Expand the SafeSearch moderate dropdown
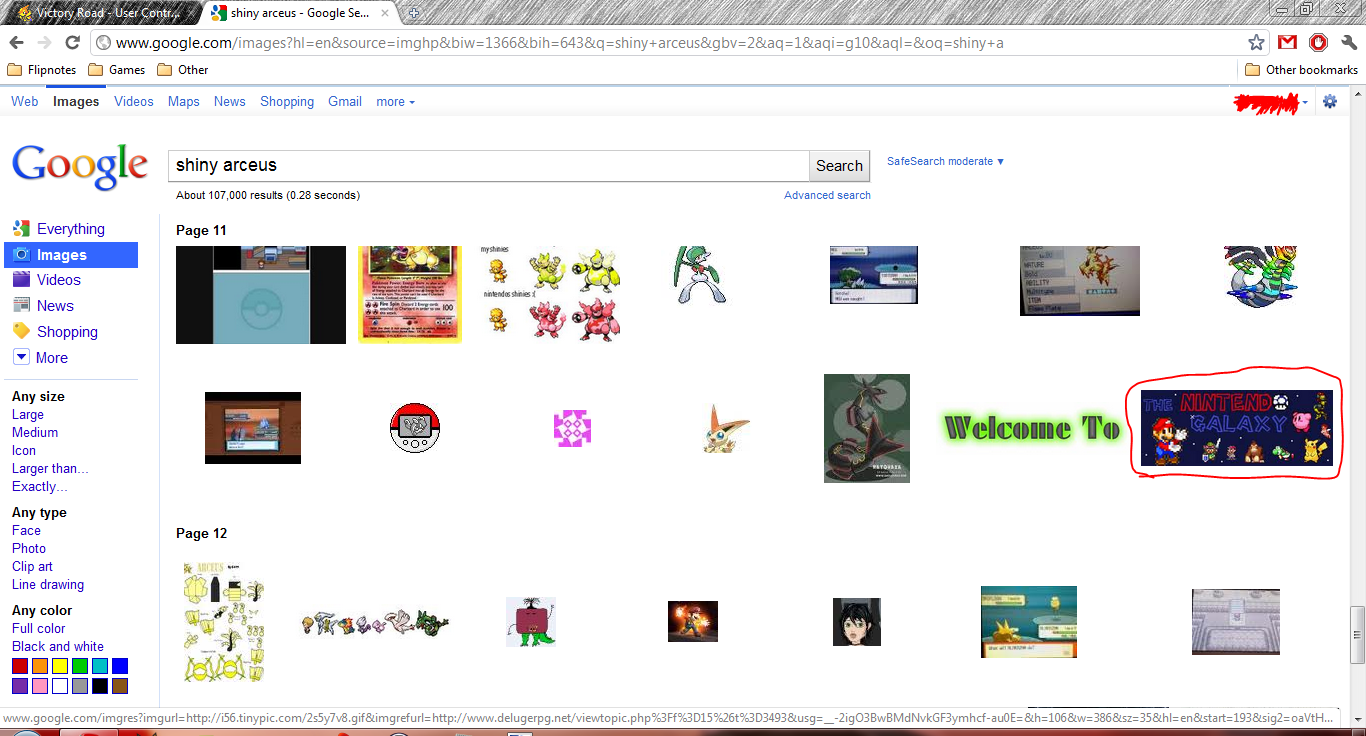Viewport: 1366px width, 736px height. click(x=945, y=161)
